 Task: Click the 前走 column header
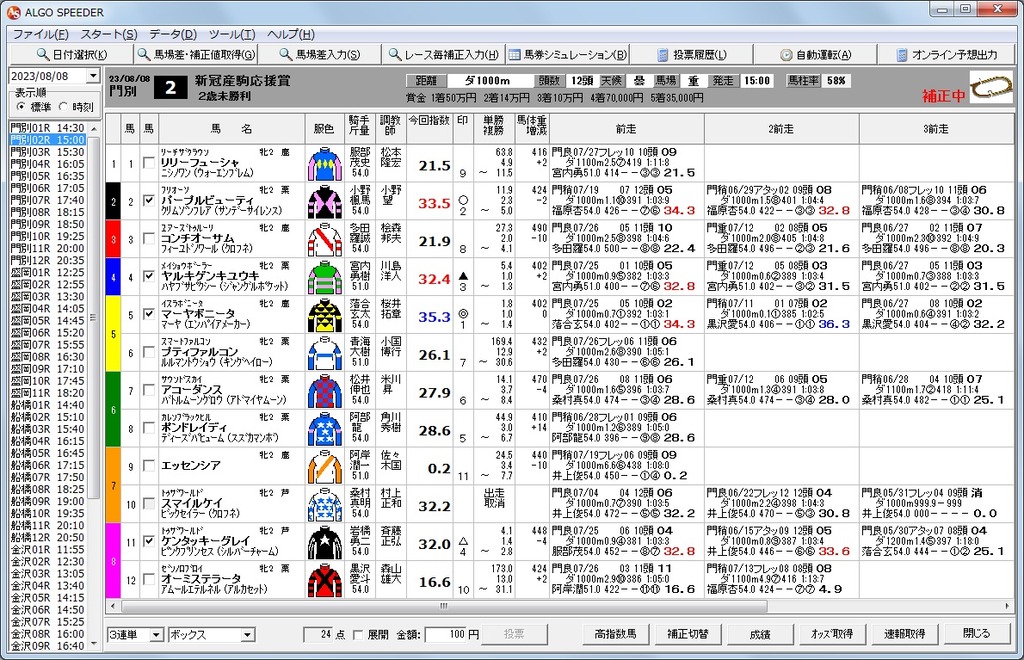pos(626,129)
